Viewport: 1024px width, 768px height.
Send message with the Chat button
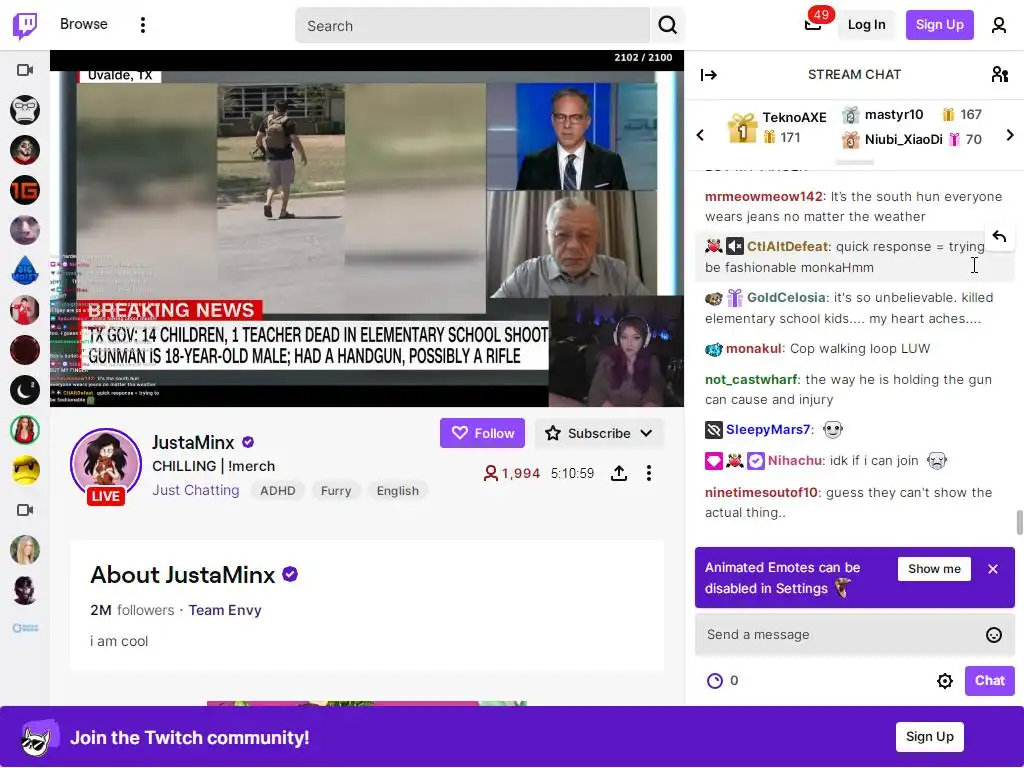[x=989, y=681]
